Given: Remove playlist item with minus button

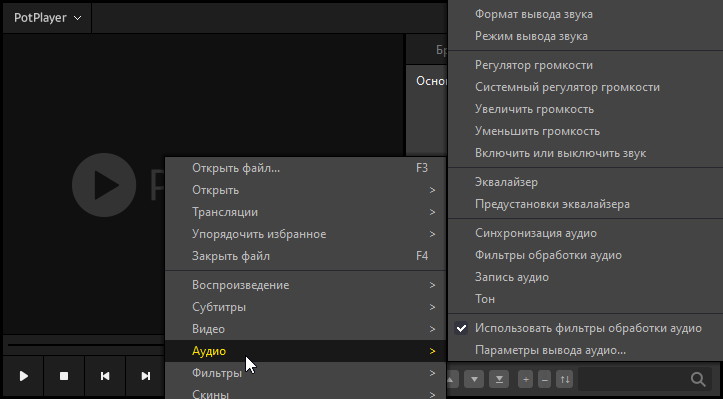Looking at the screenshot, I should click(545, 380).
